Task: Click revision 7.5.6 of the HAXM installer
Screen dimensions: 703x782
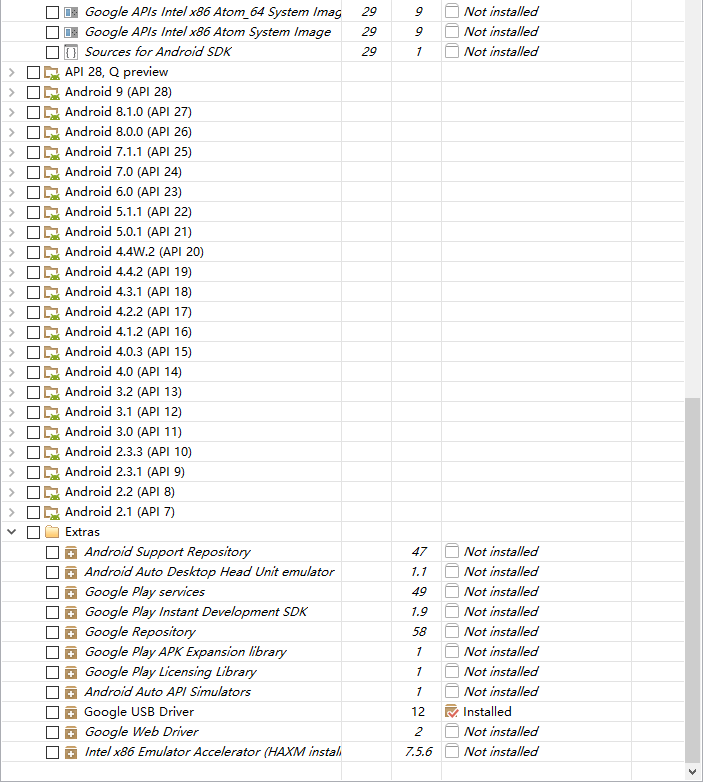Action: pyautogui.click(x=418, y=752)
